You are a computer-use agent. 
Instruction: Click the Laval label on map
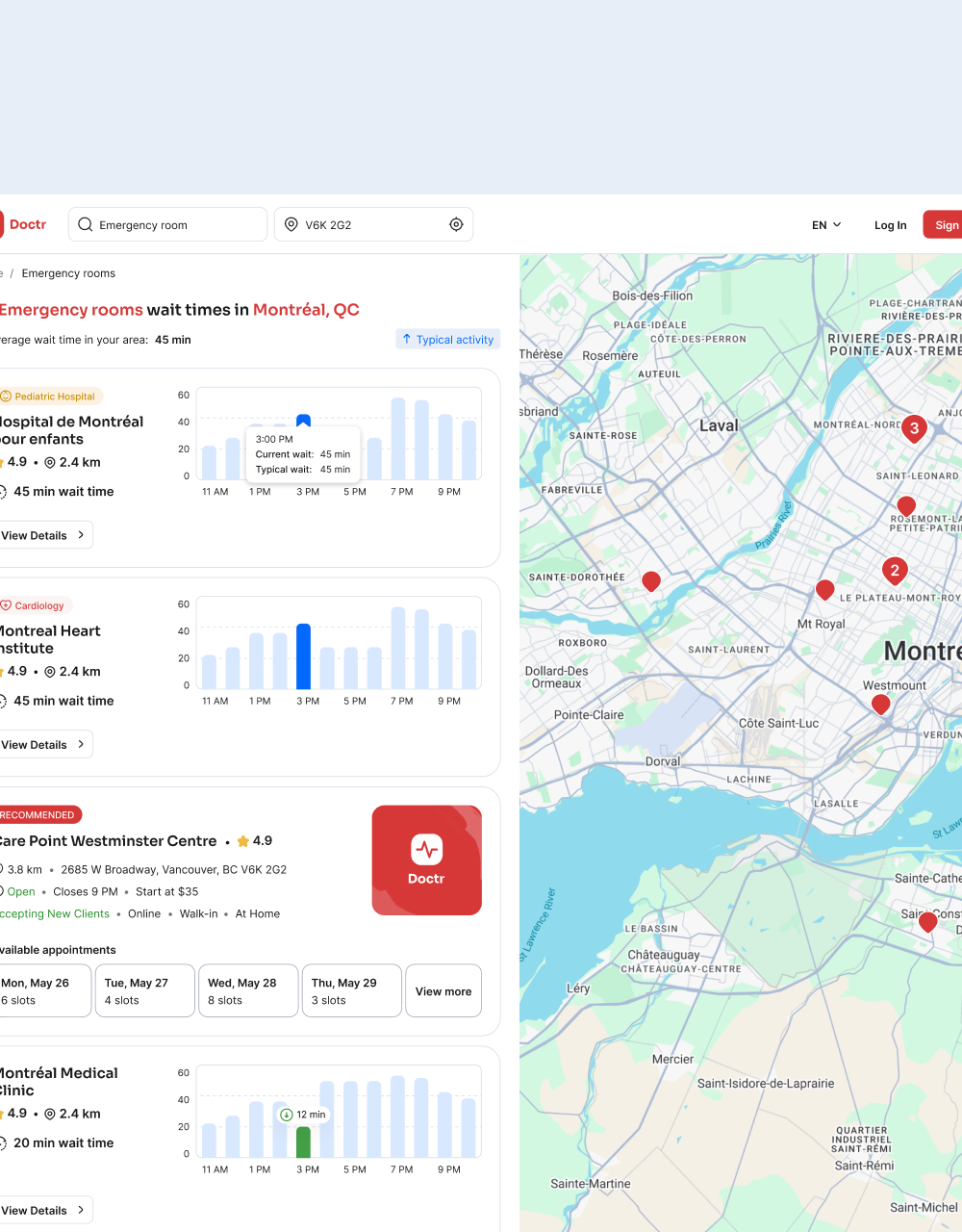tap(719, 425)
